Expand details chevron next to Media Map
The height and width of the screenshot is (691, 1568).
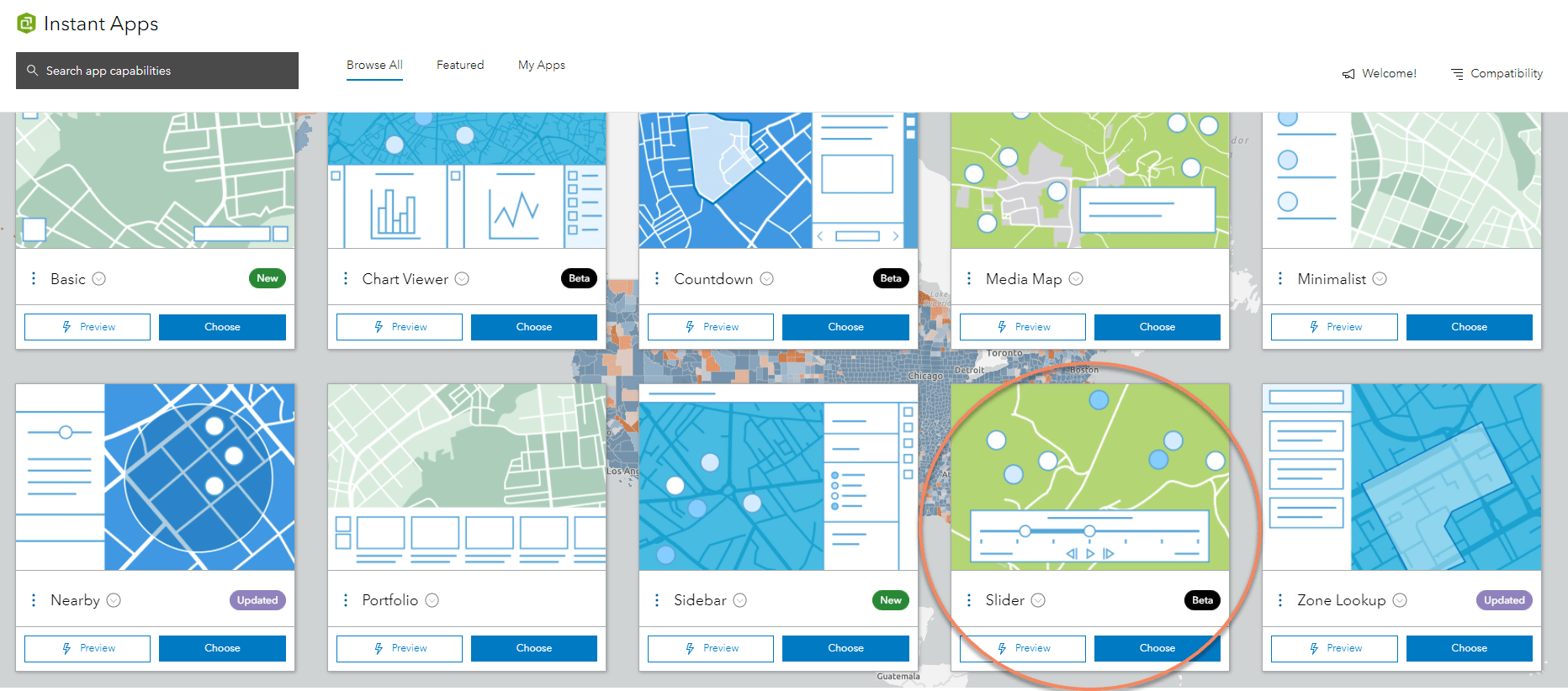1076,279
